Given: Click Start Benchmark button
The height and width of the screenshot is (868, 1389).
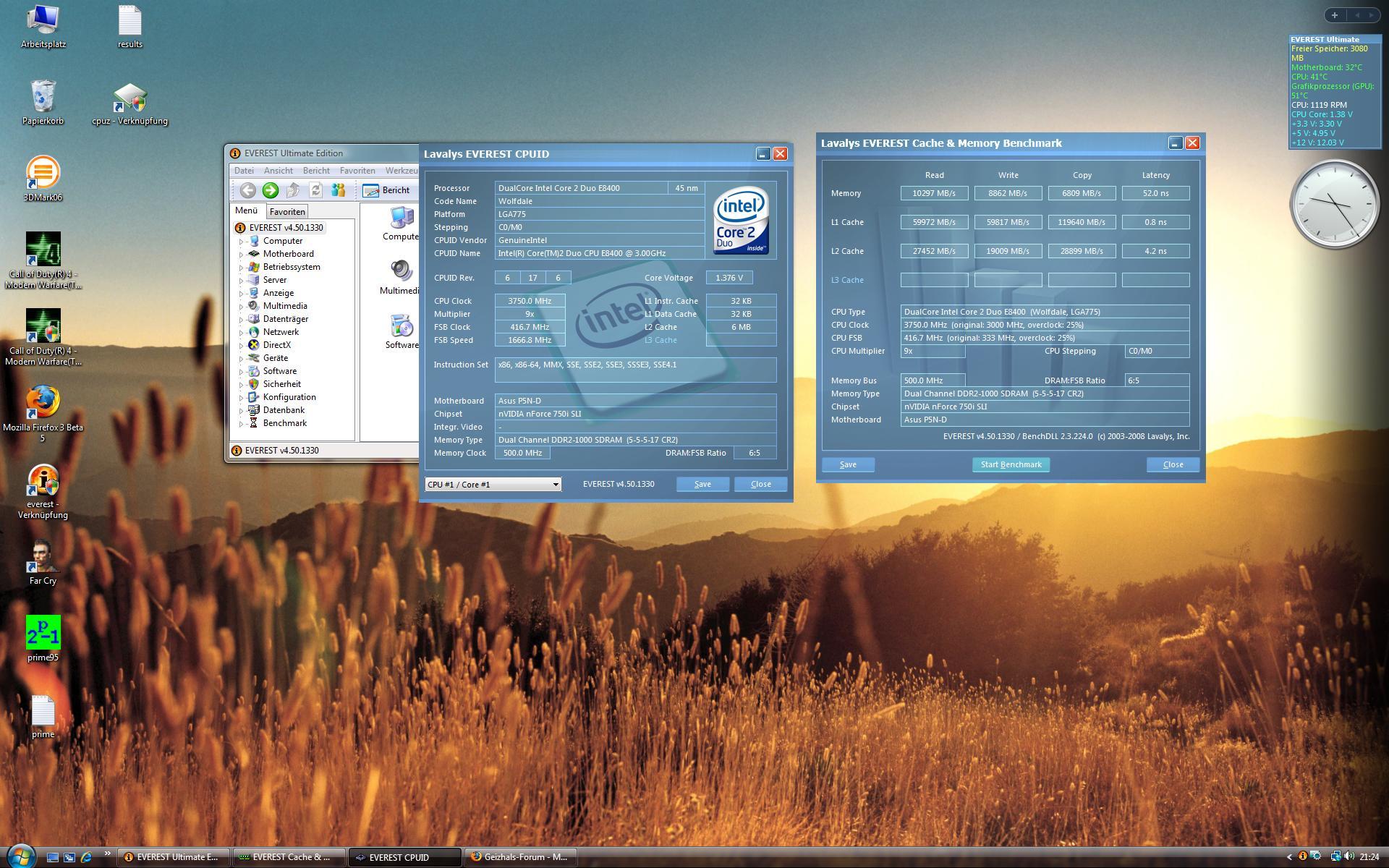Looking at the screenshot, I should pos(1011,465).
